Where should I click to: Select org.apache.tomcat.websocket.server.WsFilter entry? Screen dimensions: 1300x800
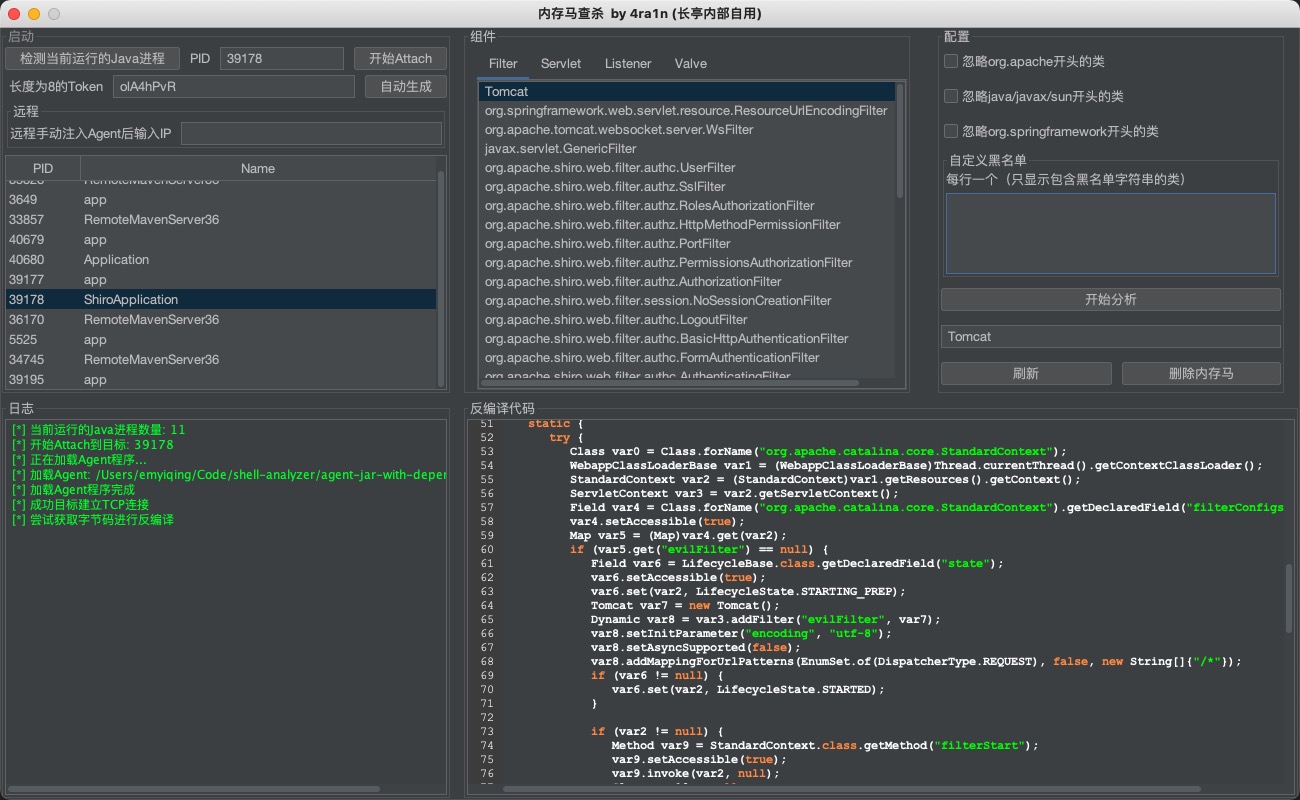(x=686, y=129)
